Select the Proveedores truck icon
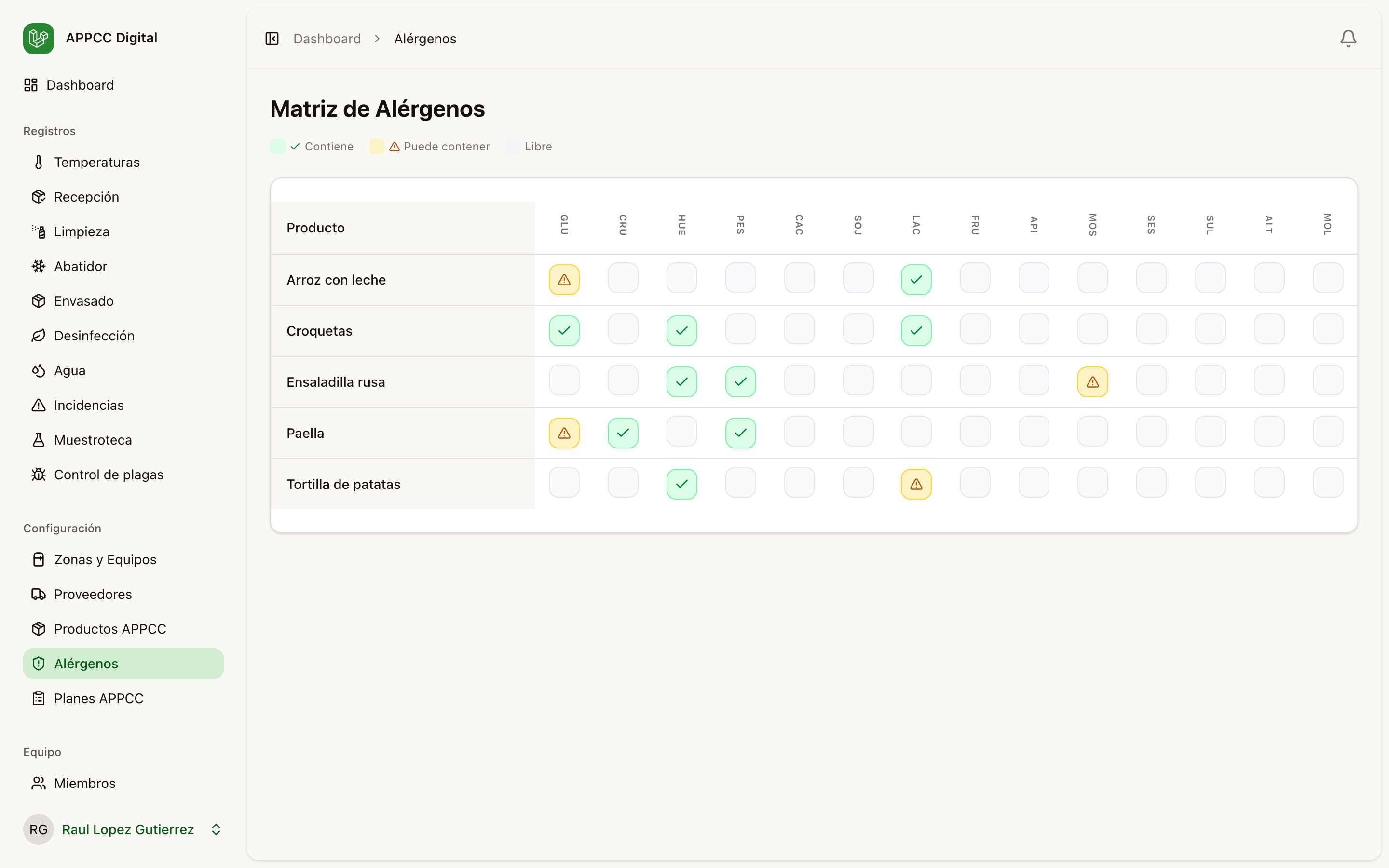 [38, 594]
